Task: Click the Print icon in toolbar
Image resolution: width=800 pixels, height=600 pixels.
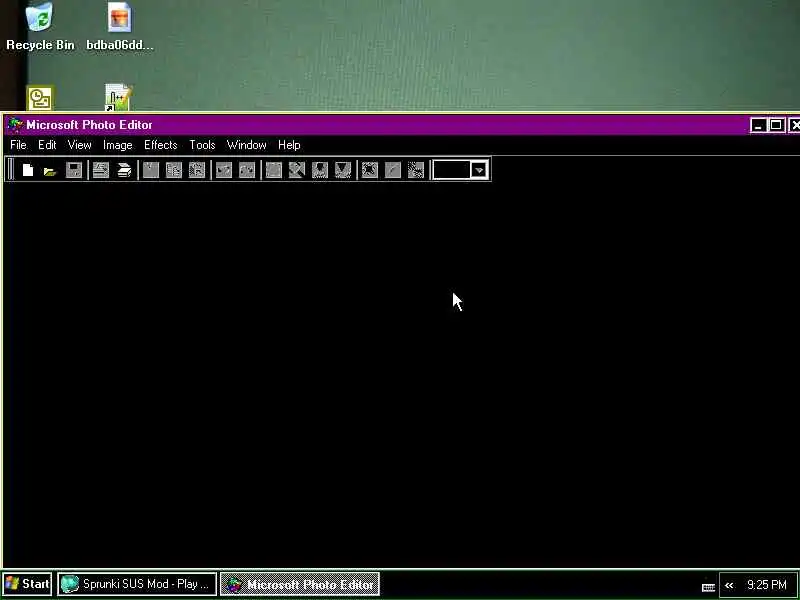Action: click(x=101, y=170)
